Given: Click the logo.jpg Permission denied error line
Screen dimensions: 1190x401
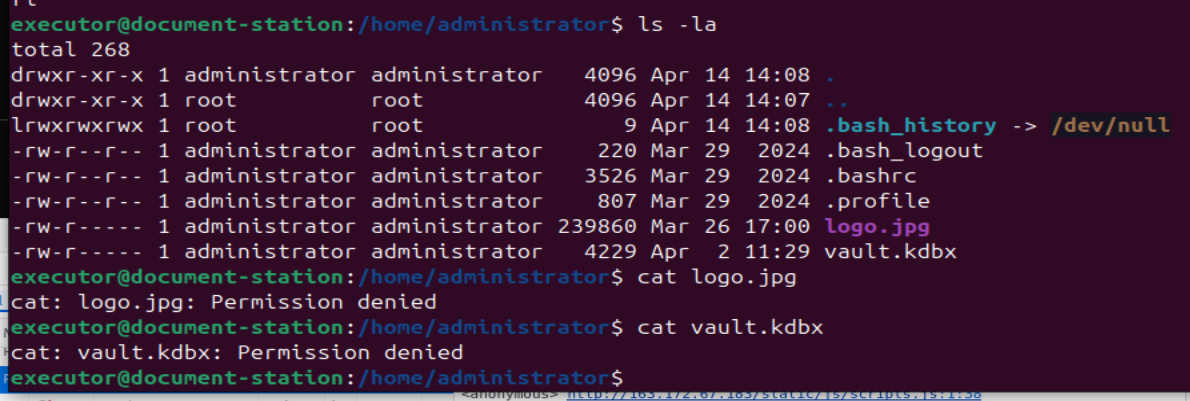Looking at the screenshot, I should click(x=224, y=302).
